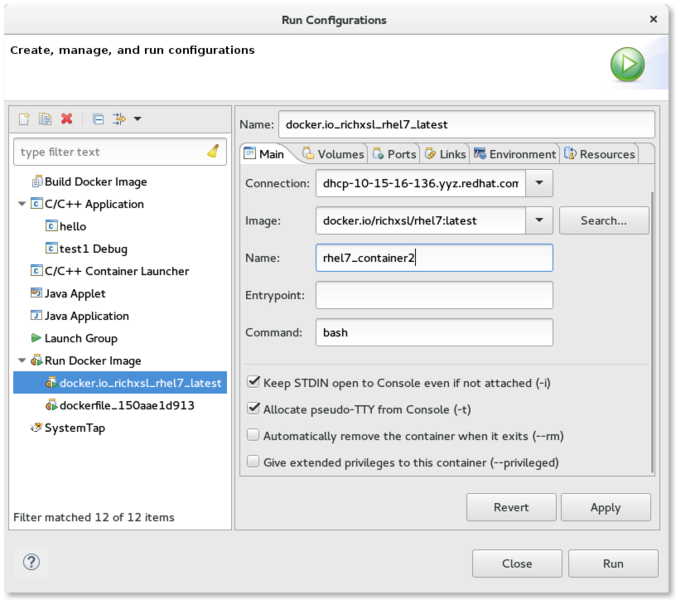The image size is (676, 600).
Task: Click the Run button
Action: [613, 563]
